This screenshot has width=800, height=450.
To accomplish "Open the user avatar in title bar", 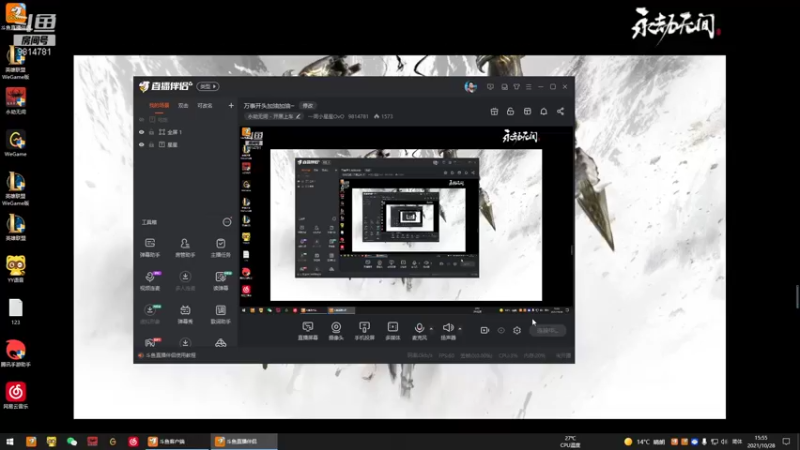I will click(x=470, y=87).
